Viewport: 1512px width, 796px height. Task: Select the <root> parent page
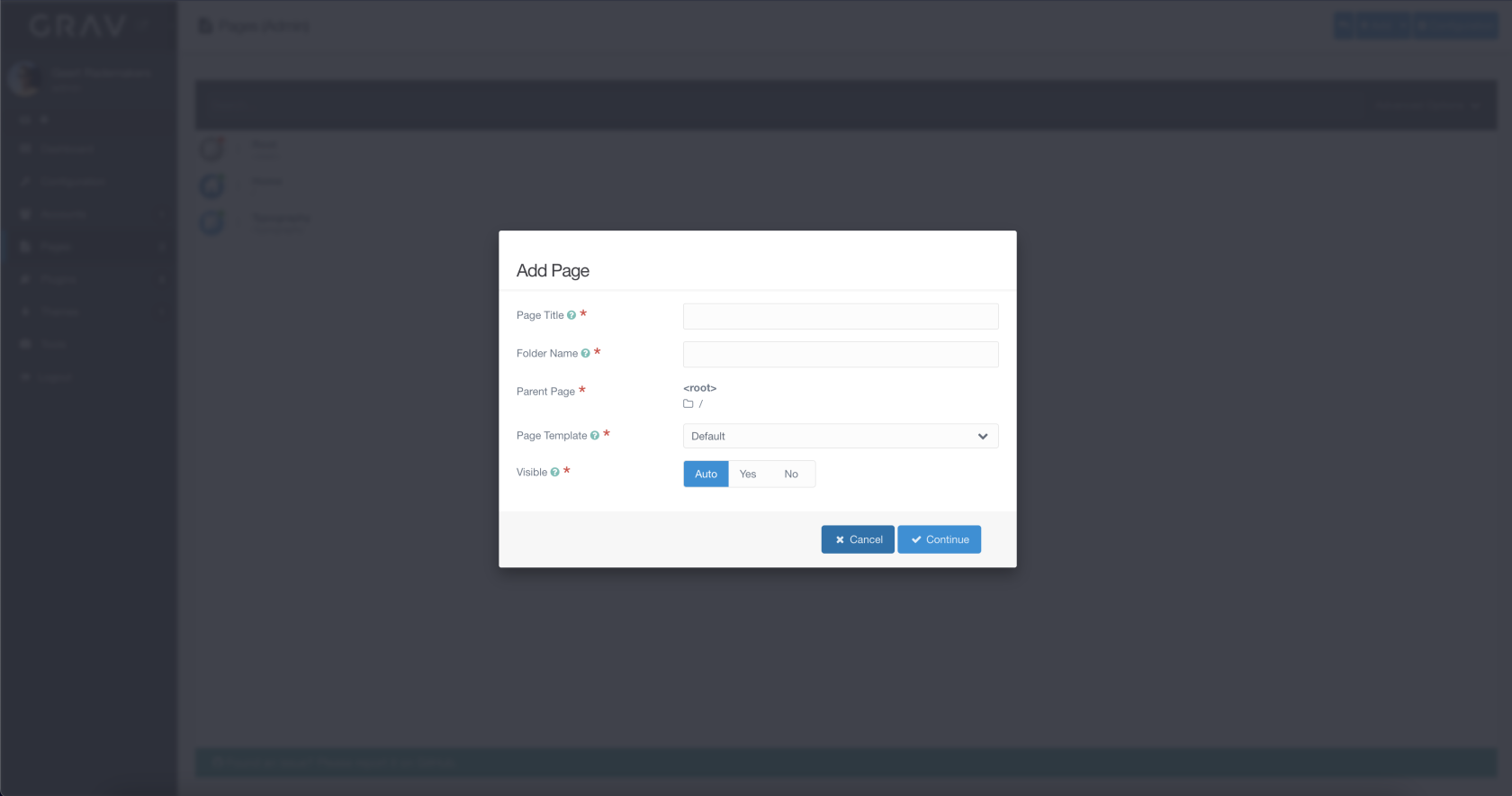tap(699, 388)
